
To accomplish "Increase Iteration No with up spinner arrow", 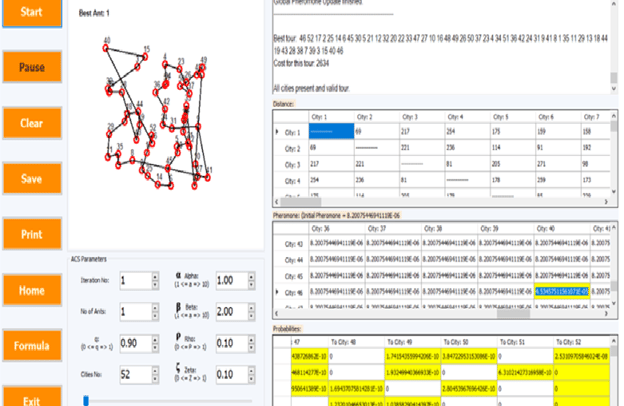I will tap(155, 277).
